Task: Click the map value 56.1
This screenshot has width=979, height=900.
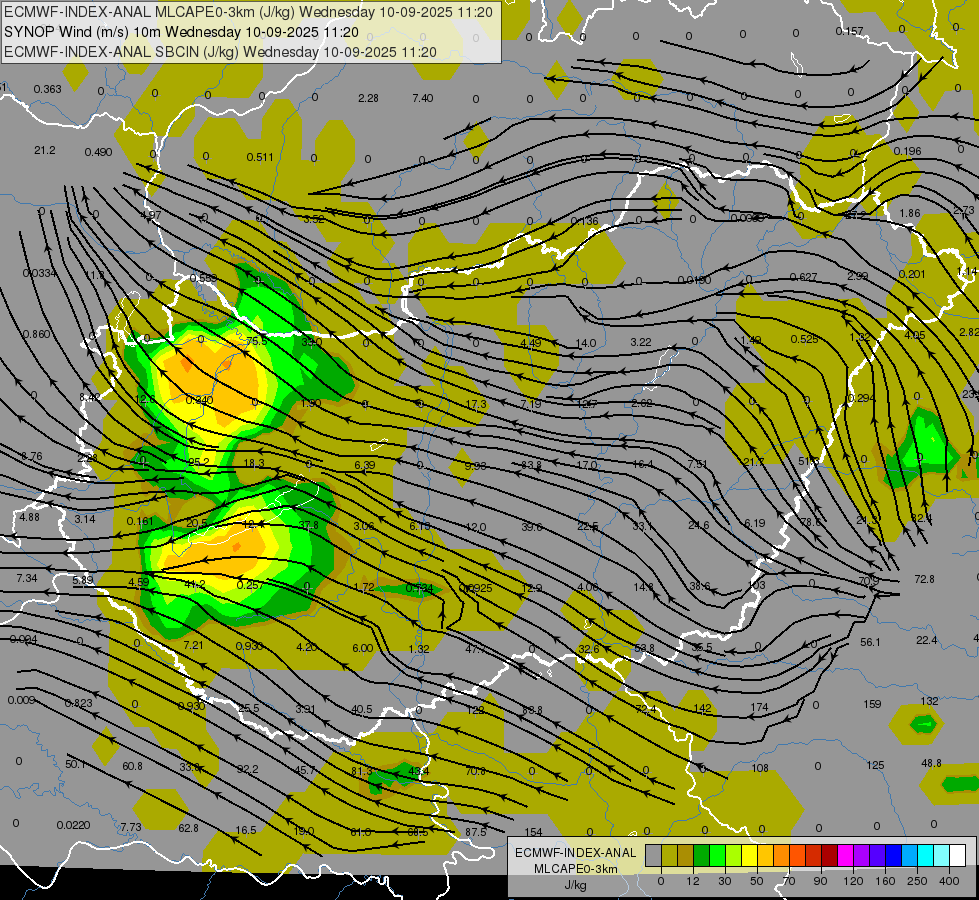Action: point(870,642)
